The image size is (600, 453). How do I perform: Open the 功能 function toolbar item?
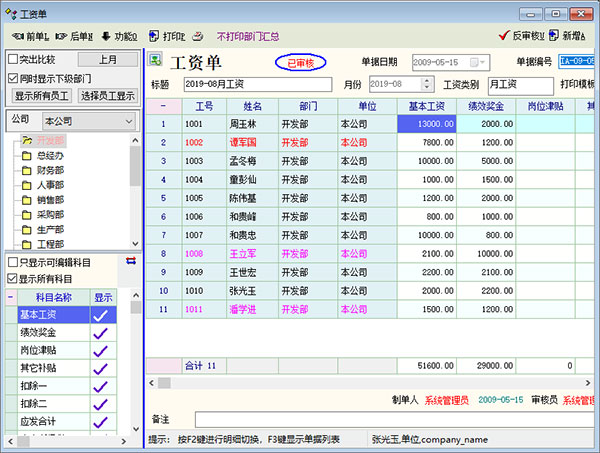(107, 35)
